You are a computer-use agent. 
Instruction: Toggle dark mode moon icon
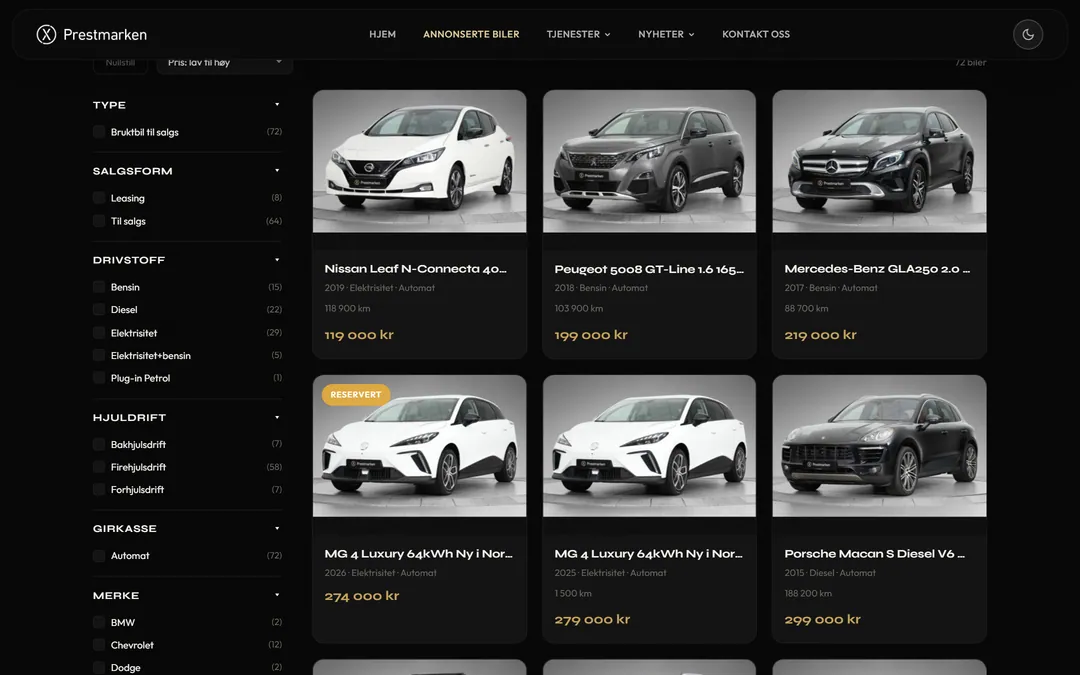coord(1028,34)
